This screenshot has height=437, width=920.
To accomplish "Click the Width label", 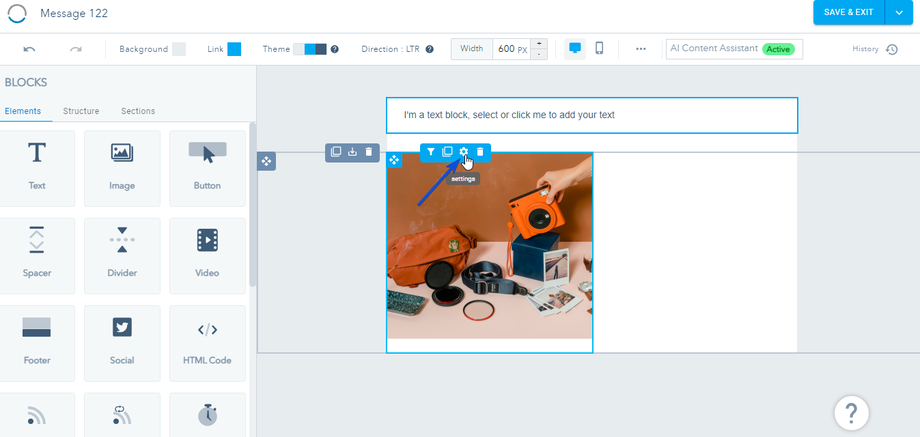I will pos(472,49).
